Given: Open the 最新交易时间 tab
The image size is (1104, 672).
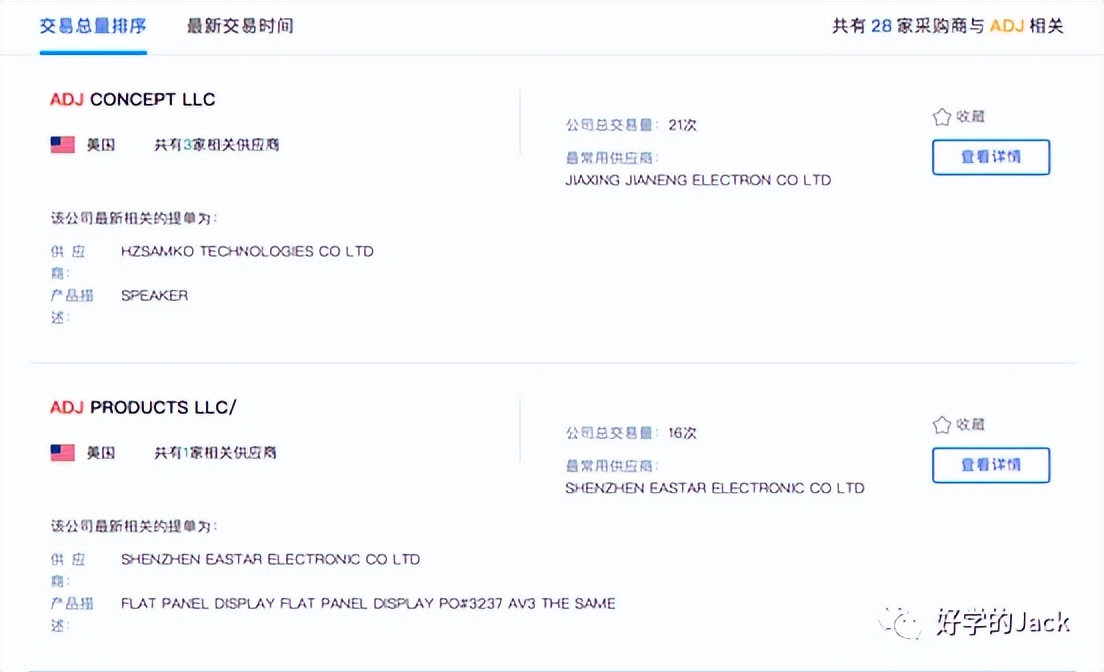Looking at the screenshot, I should click(240, 26).
